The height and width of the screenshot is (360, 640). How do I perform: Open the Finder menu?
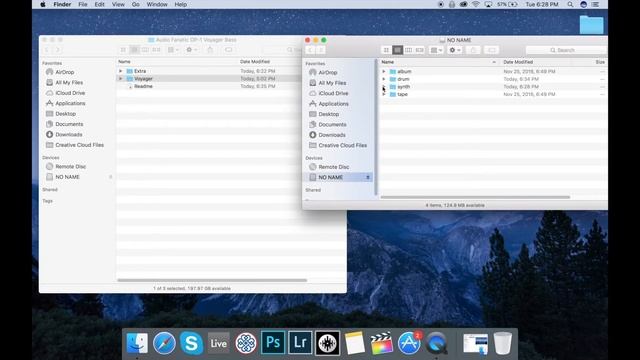[62, 4]
